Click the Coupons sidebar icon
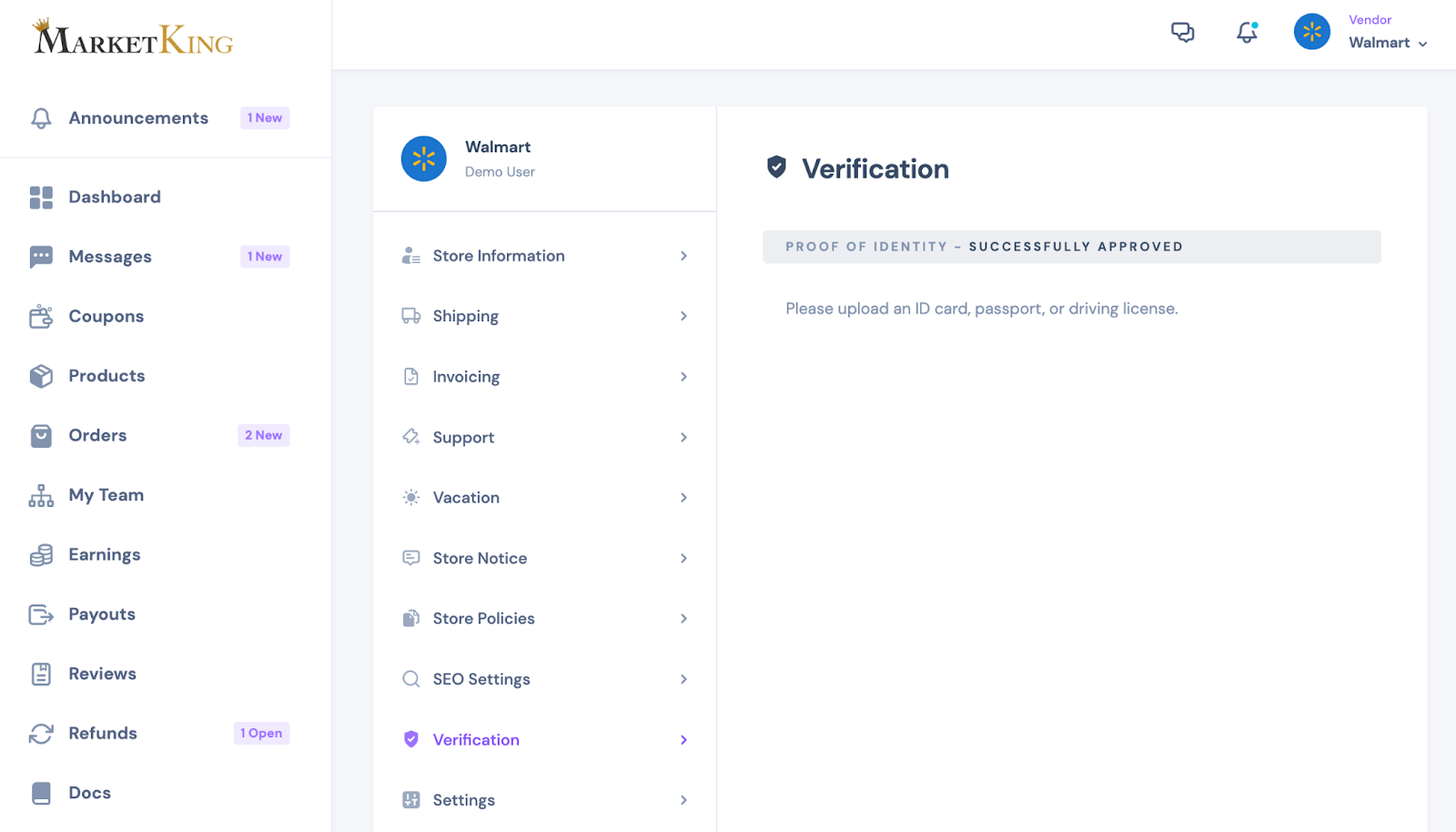This screenshot has width=1456, height=832. coord(41,317)
